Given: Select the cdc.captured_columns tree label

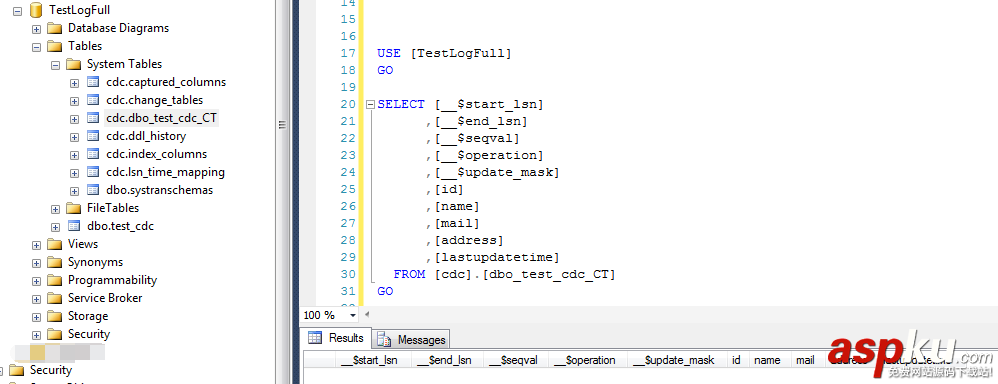Looking at the screenshot, I should click(166, 82).
